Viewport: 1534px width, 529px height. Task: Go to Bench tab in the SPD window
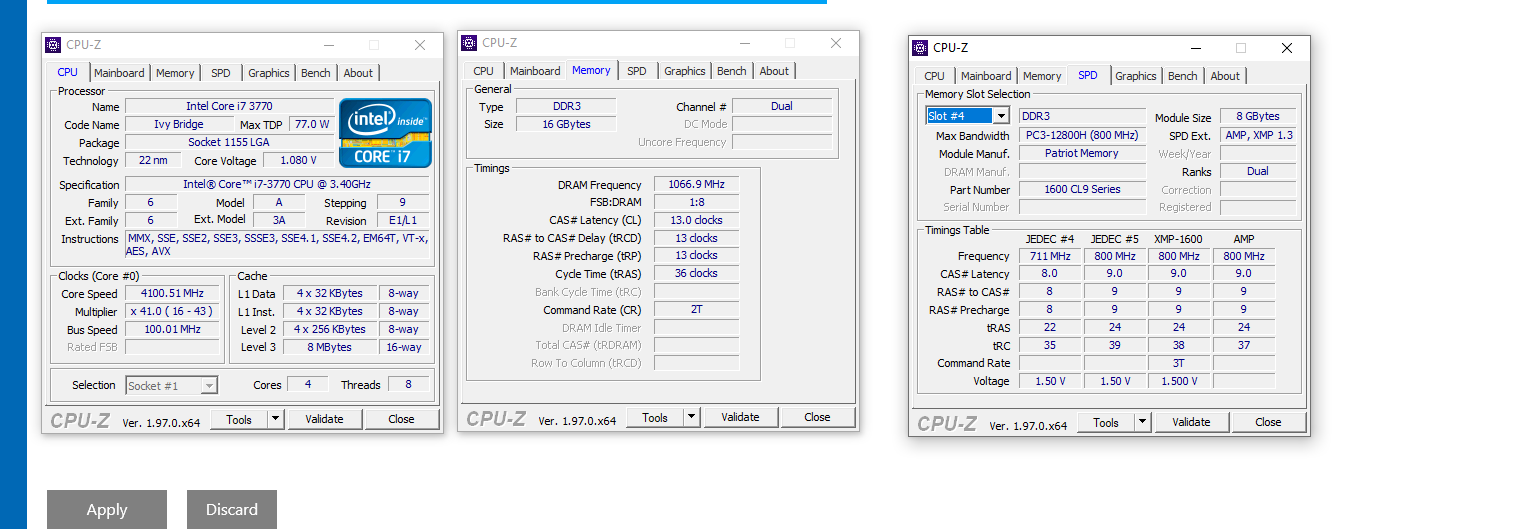coord(1183,76)
